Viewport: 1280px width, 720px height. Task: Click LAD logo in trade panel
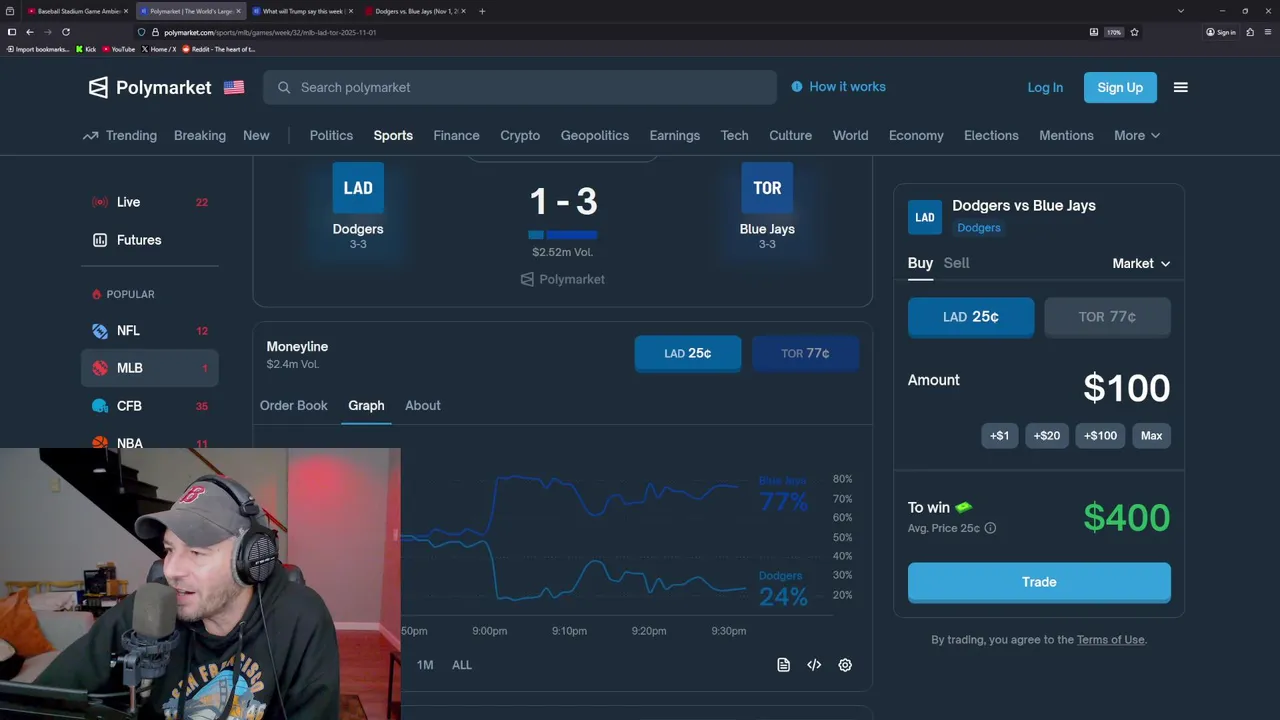(925, 217)
